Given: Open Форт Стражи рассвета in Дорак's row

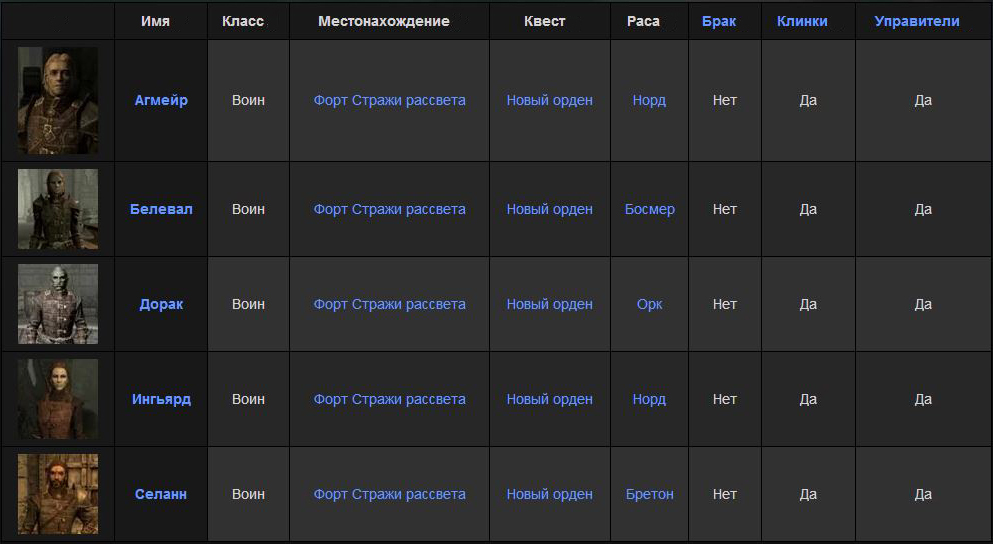Looking at the screenshot, I should click(x=389, y=304).
